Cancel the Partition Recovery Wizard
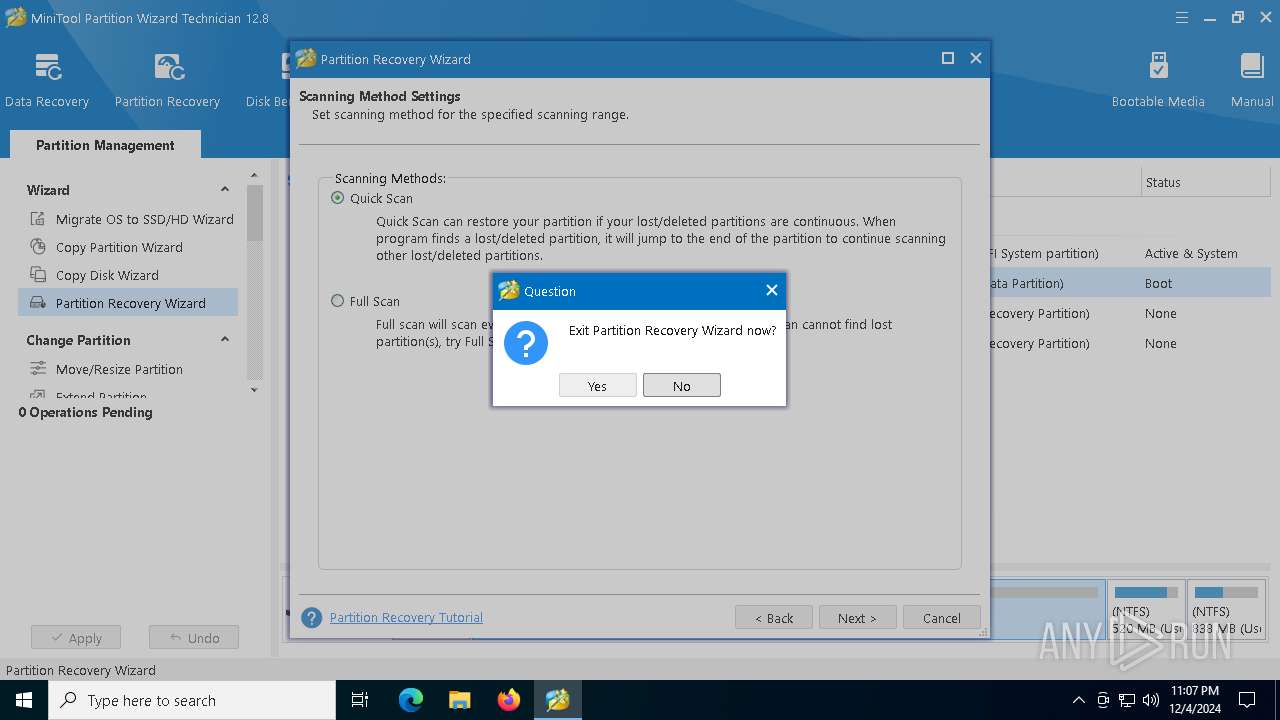The width and height of the screenshot is (1280, 720). [x=942, y=618]
